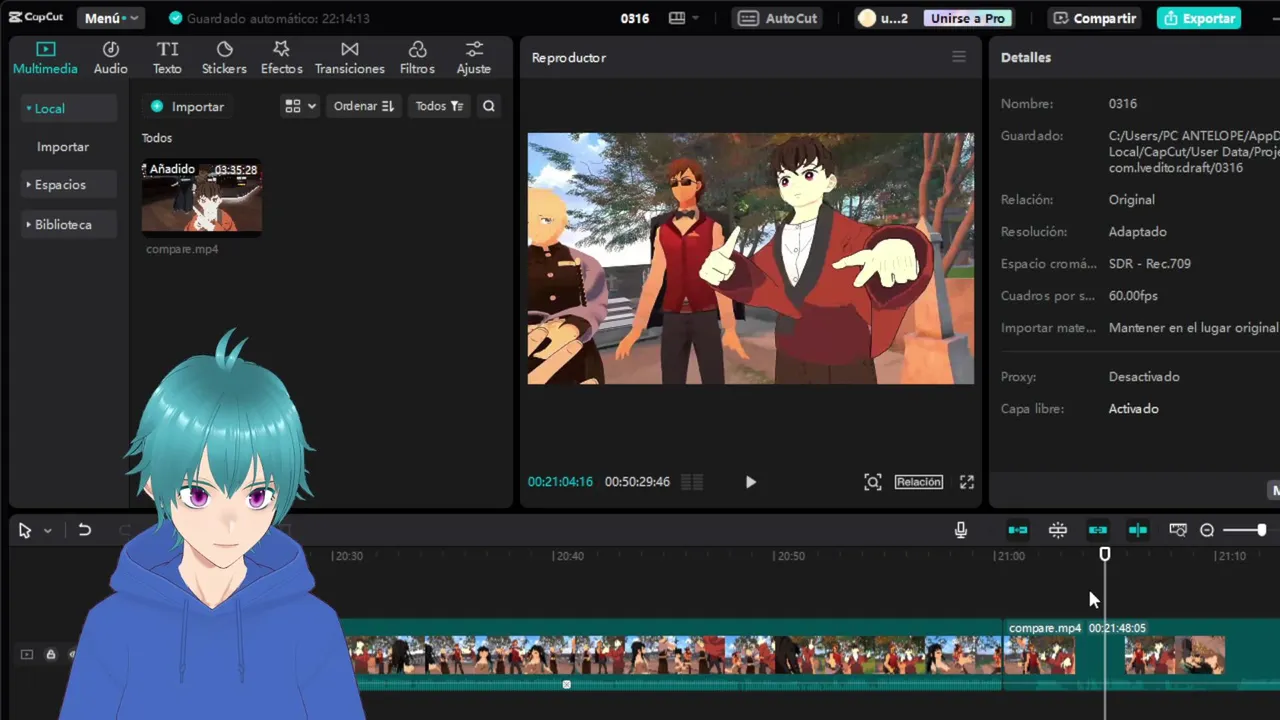Open the Todos filter dropdown
The image size is (1280, 720).
coord(439,106)
